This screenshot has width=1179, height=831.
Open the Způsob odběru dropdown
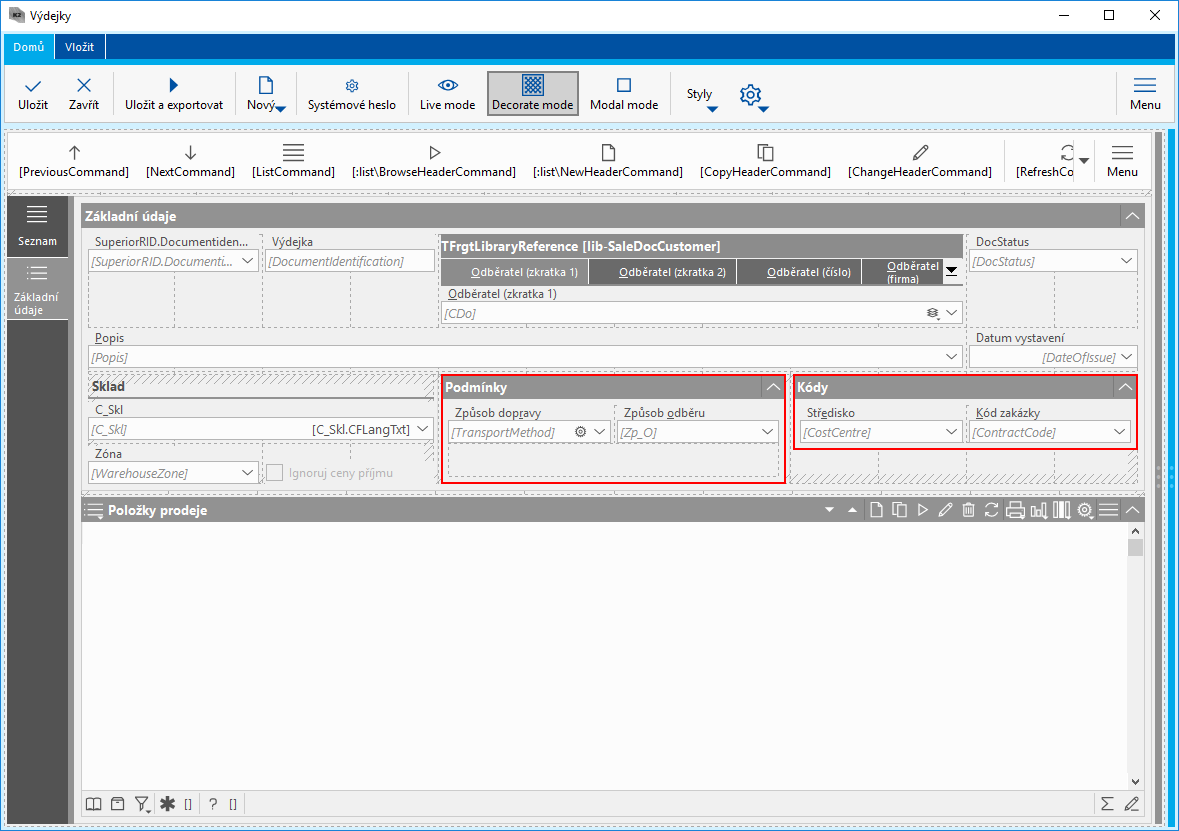coord(767,432)
